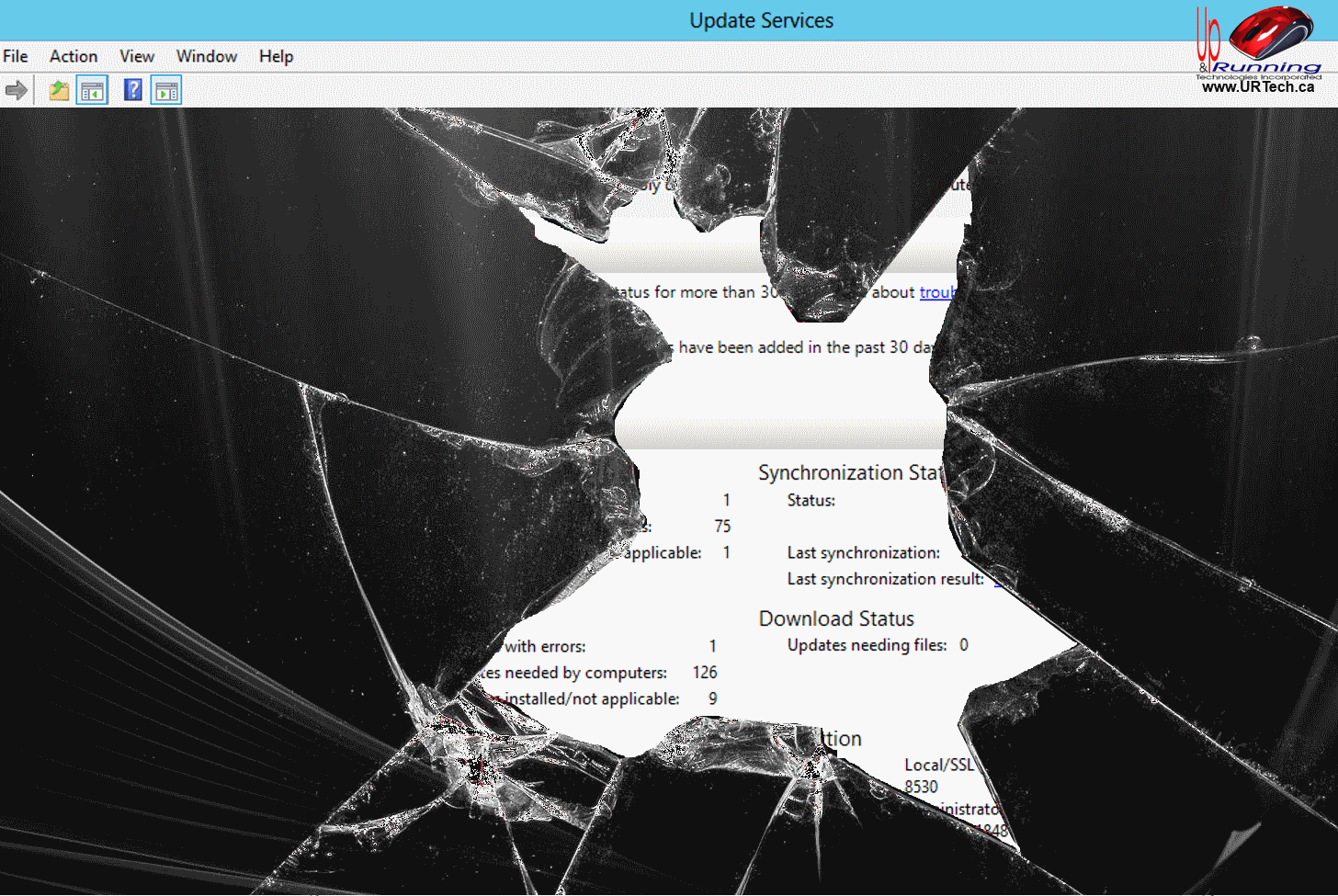Open the Action menu
Viewport: 1338px width, 896px height.
74,56
